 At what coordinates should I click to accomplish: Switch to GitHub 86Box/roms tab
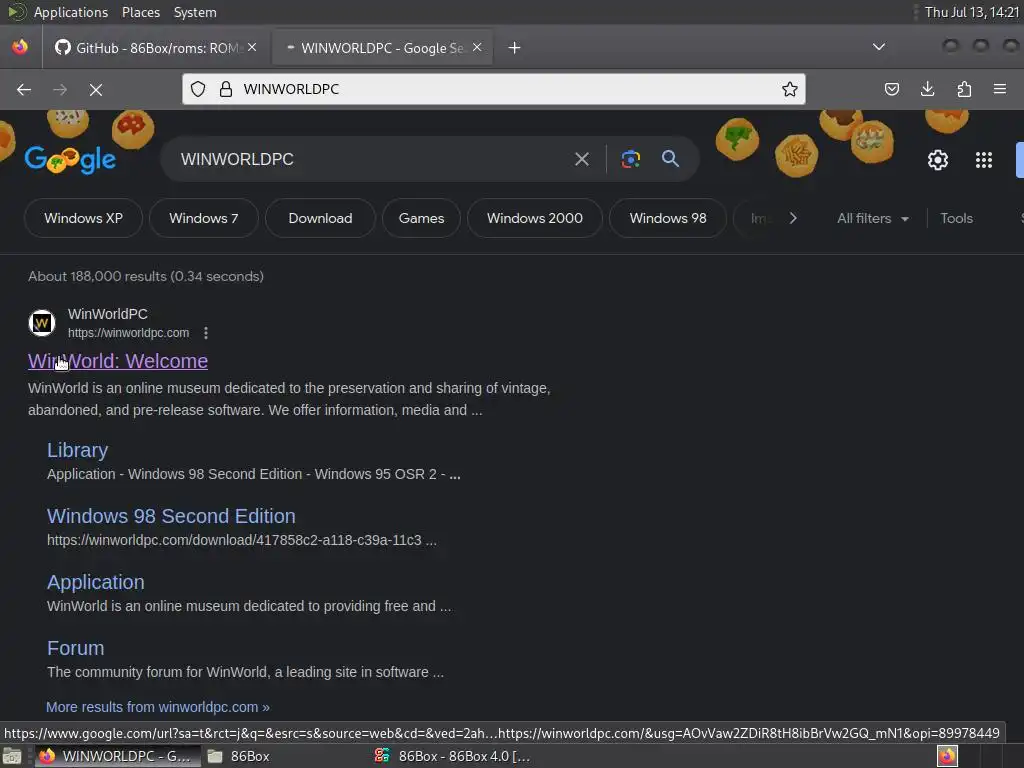[x=156, y=48]
